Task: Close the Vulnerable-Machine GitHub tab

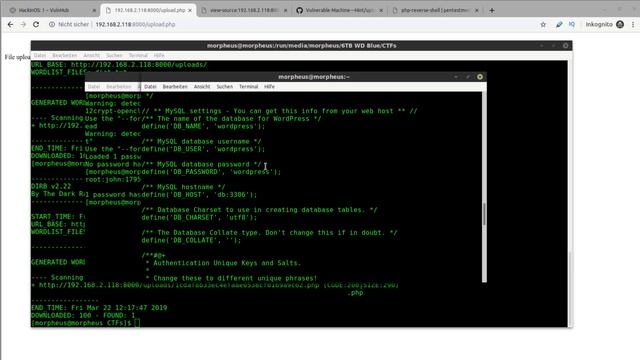Action: [381, 10]
